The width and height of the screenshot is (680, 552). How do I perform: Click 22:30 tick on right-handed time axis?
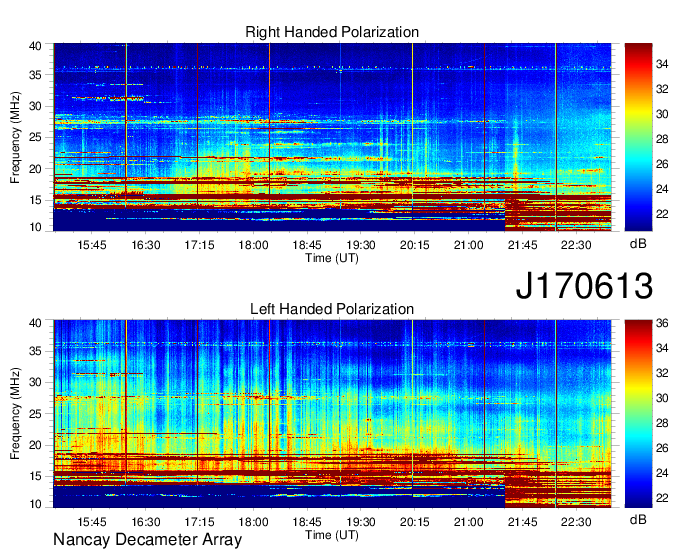tap(576, 245)
